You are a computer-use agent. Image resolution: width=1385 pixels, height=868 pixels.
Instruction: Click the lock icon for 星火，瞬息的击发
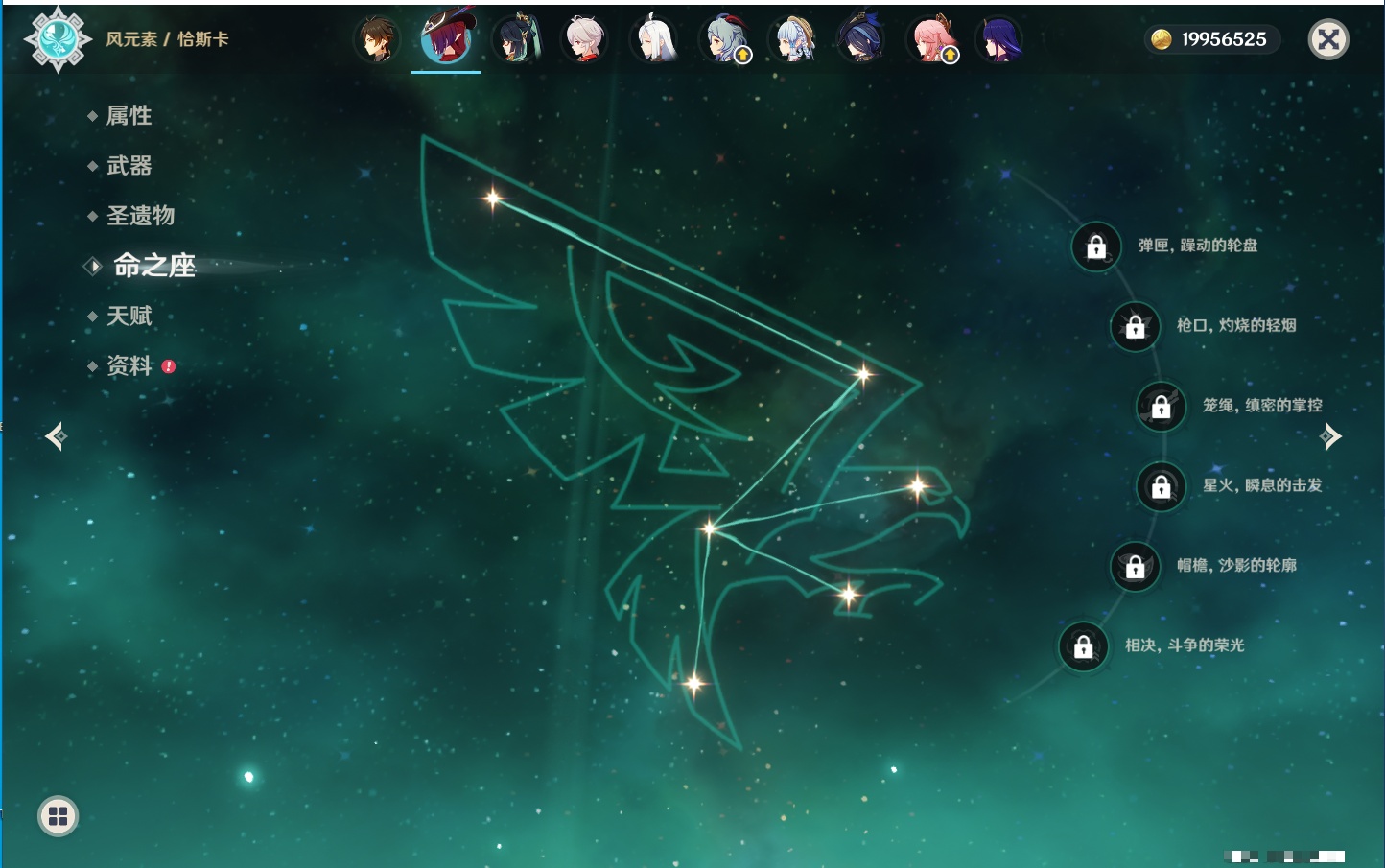coord(1162,486)
